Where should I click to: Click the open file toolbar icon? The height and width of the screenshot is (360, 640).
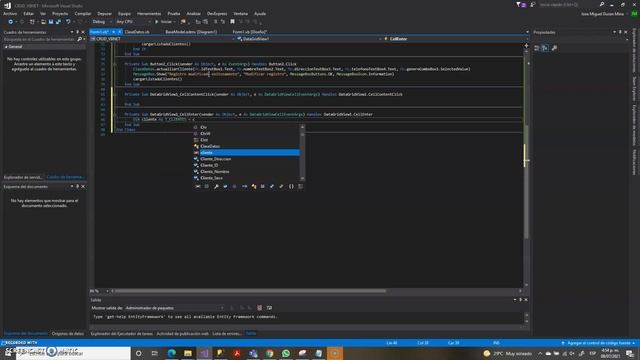coord(43,22)
